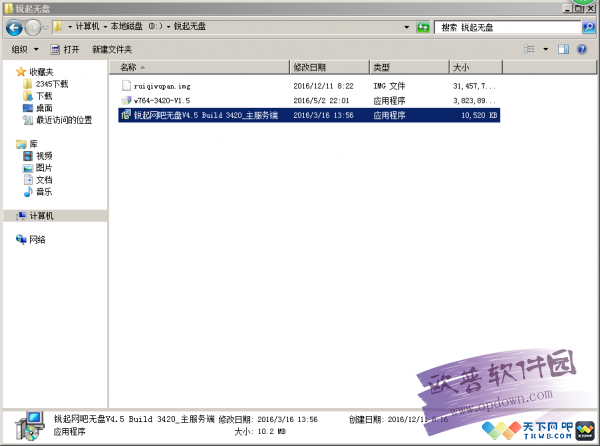The width and height of the screenshot is (600, 446).
Task: Open the 音乐 library
Action: pyautogui.click(x=44, y=192)
